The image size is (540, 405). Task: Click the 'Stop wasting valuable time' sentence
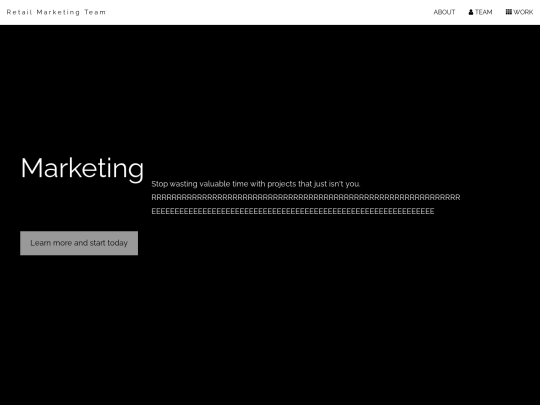(x=256, y=184)
